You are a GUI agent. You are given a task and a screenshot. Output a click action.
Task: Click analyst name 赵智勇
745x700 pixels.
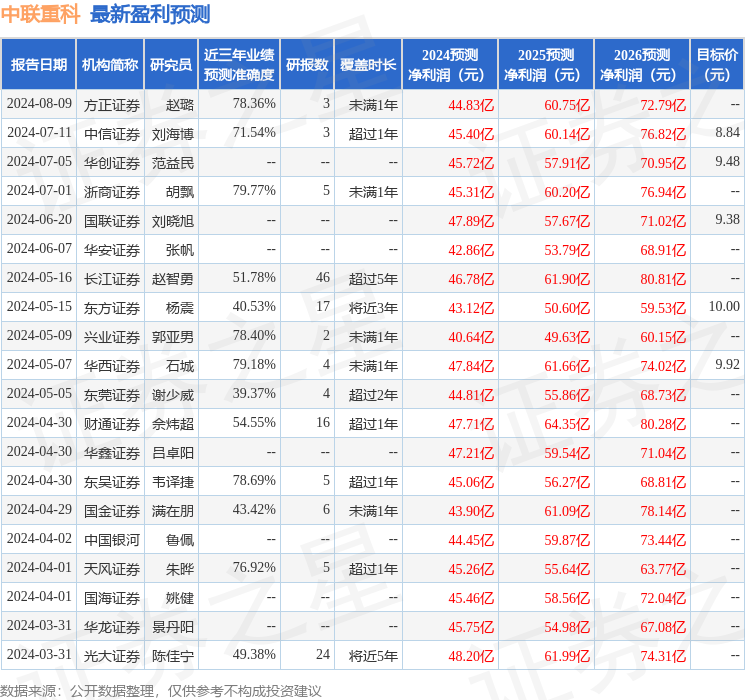(173, 279)
